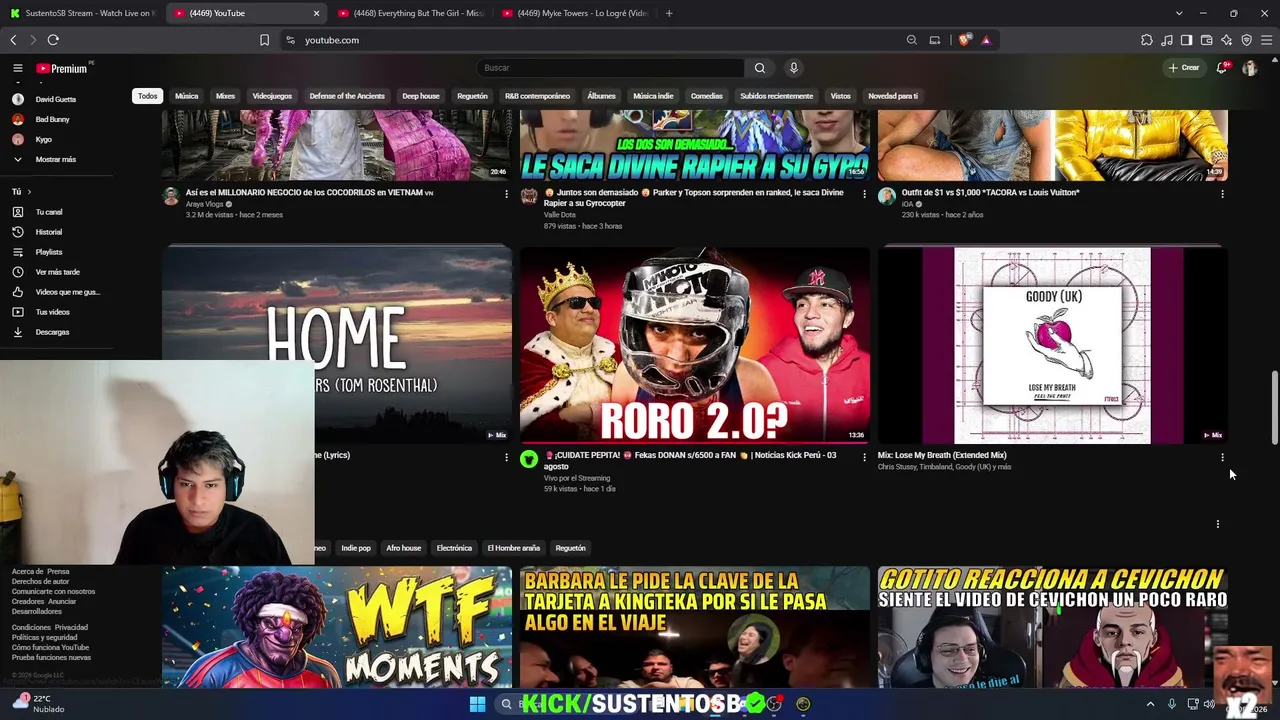The width and height of the screenshot is (1280, 720).
Task: Play the WTF Moments video thumbnail
Action: point(337,628)
